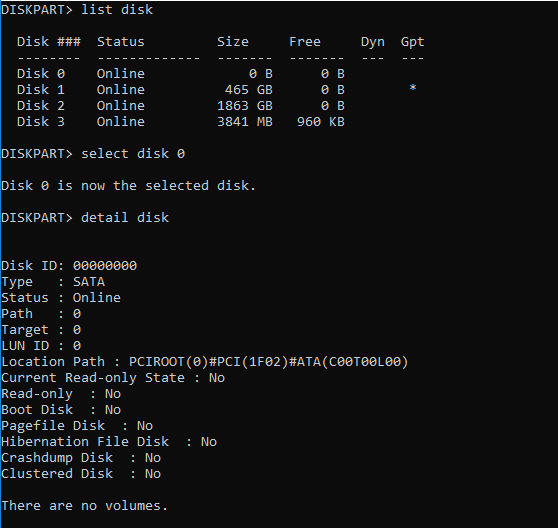Image resolution: width=558 pixels, height=528 pixels.
Task: Click the 'select disk 0' command line
Action: point(93,154)
